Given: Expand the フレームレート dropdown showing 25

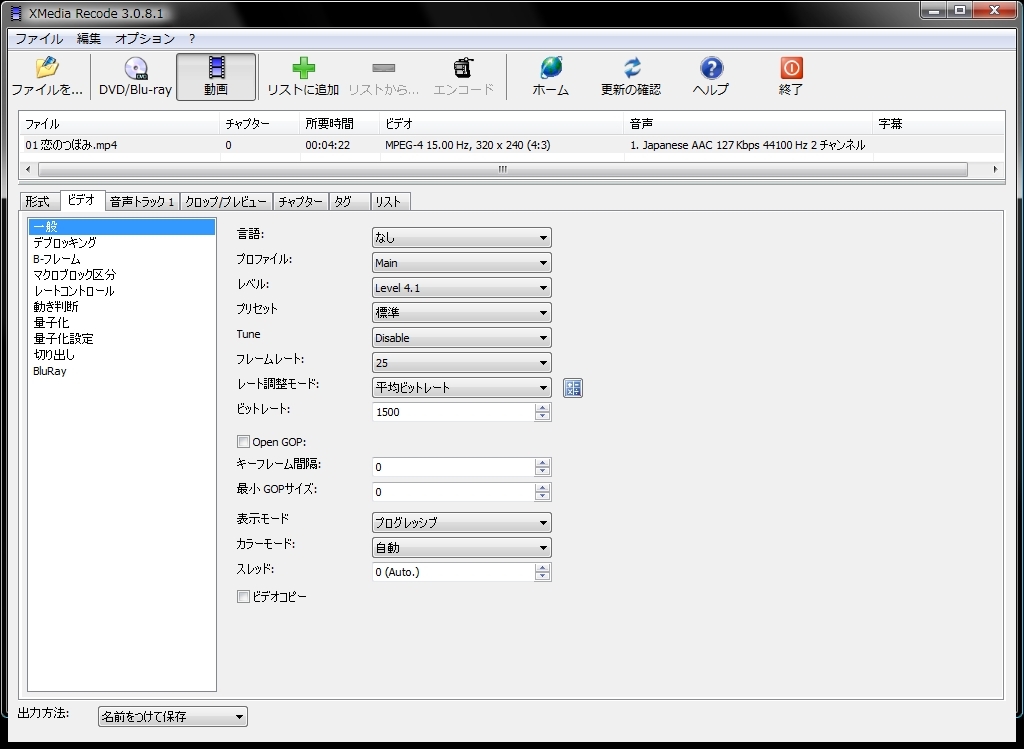Looking at the screenshot, I should [461, 363].
